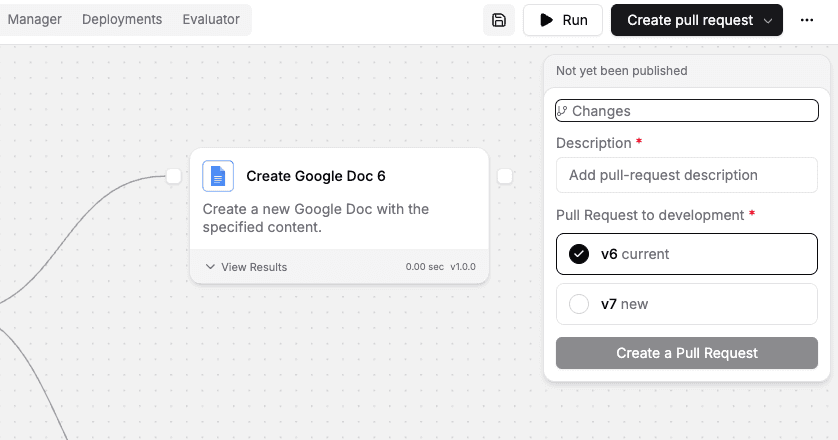Click the Changes title input field

[687, 111]
